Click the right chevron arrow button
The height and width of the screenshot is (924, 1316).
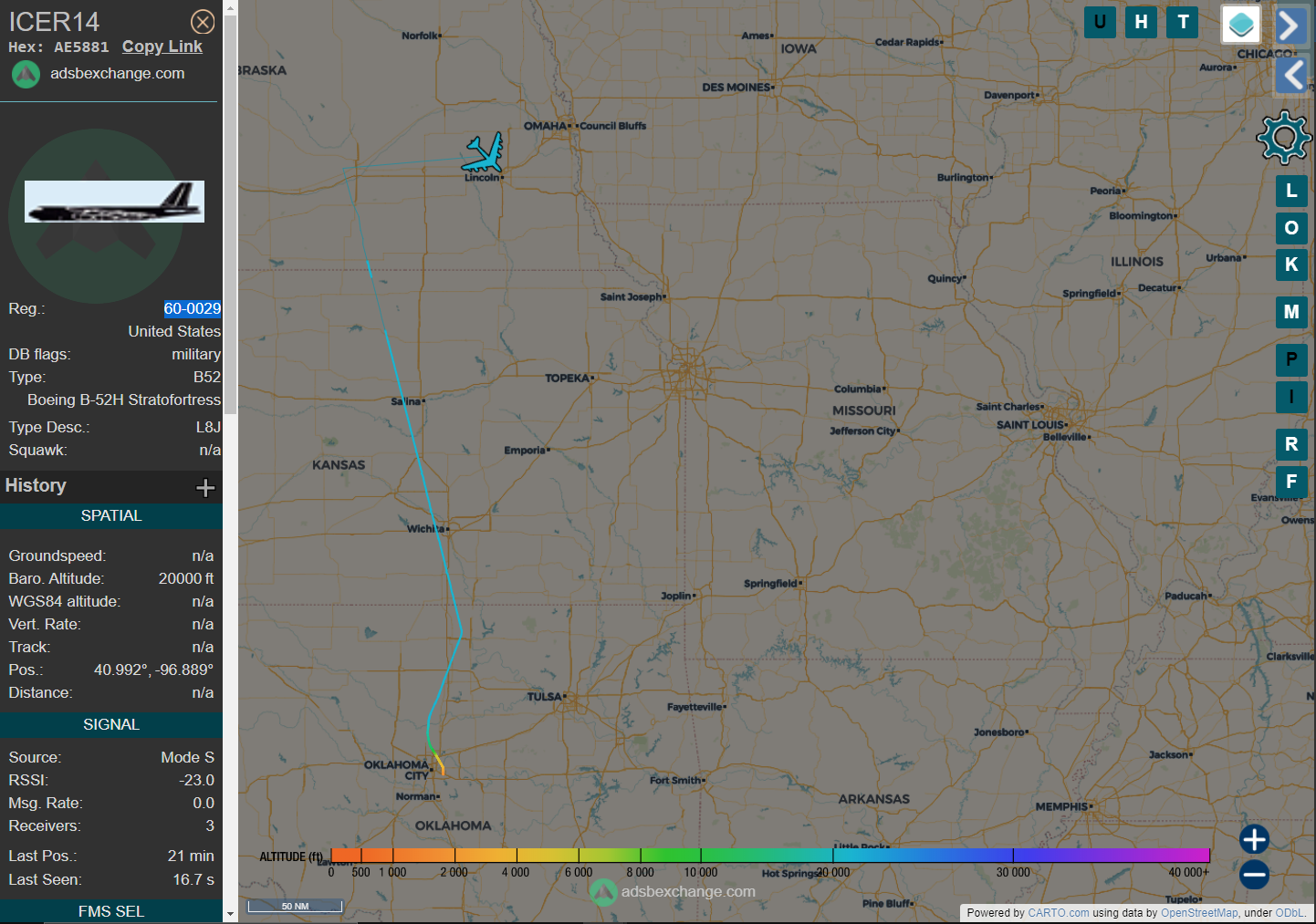[1290, 26]
